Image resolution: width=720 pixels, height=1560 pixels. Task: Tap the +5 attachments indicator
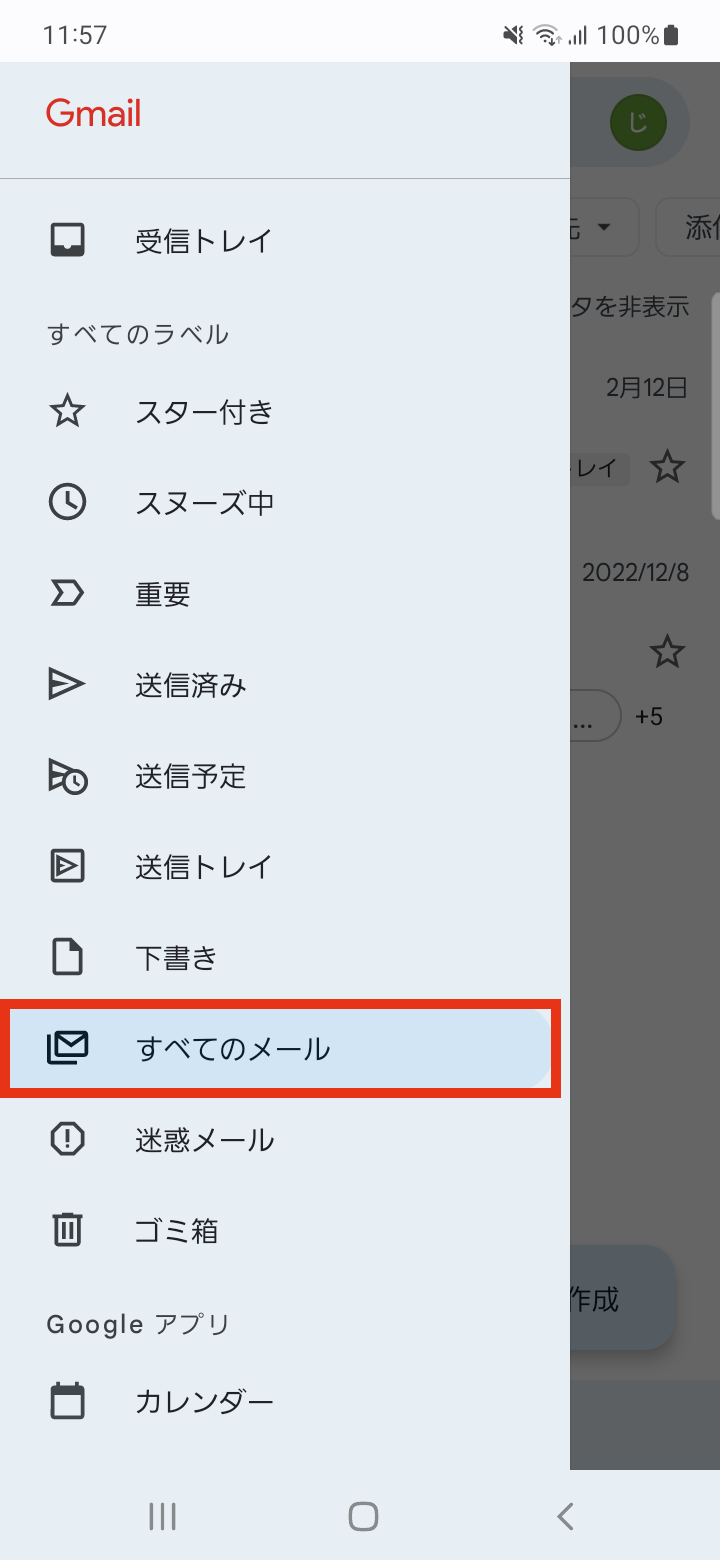(x=649, y=716)
